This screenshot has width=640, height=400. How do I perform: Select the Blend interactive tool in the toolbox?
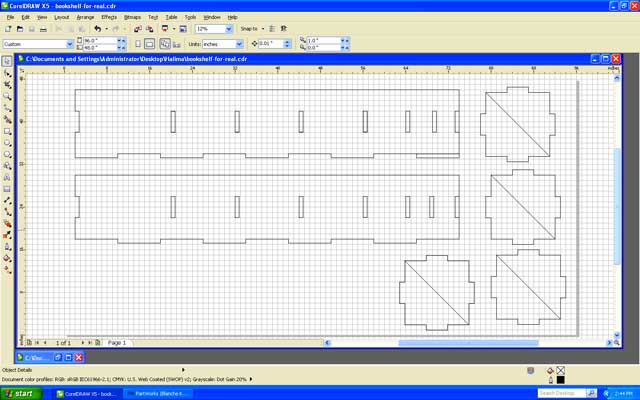coord(7,223)
